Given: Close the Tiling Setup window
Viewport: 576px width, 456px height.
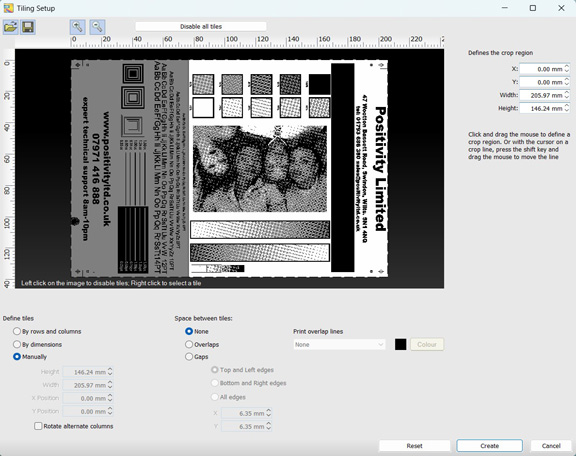Looking at the screenshot, I should click(561, 8).
